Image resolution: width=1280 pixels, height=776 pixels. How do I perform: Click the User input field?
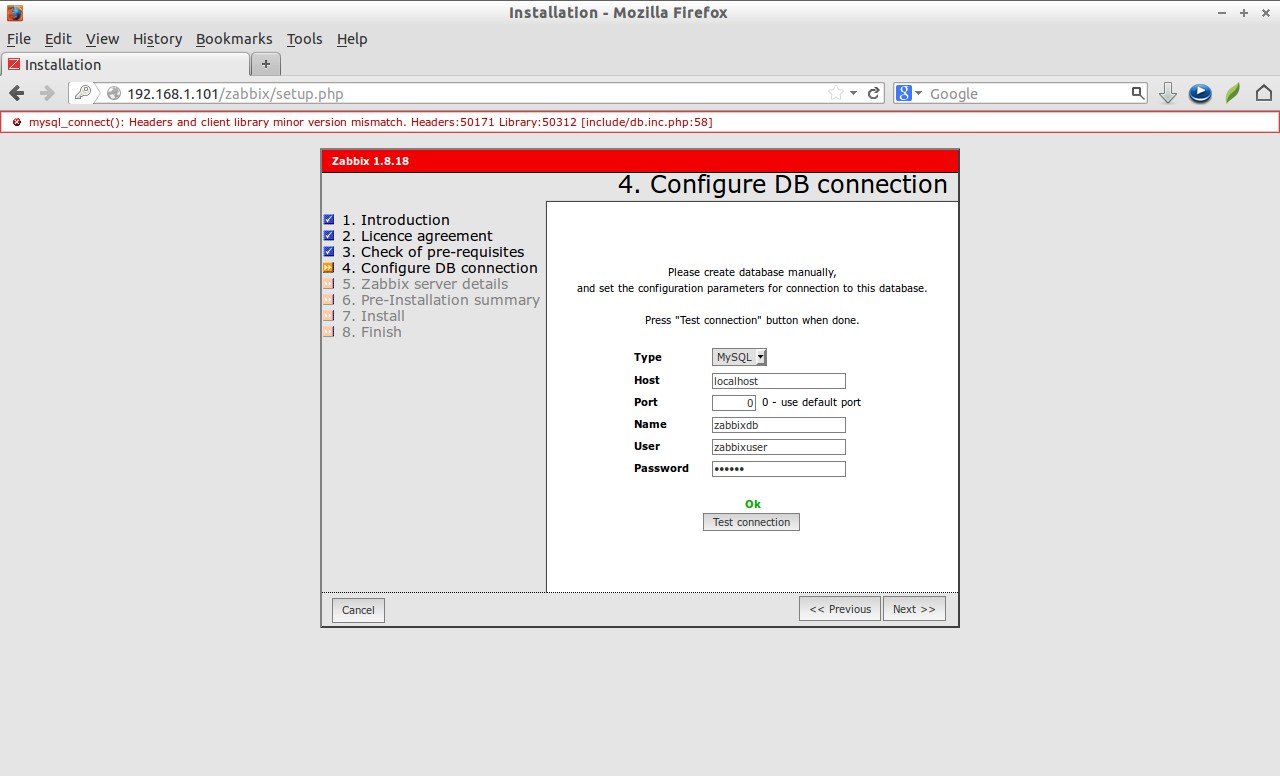click(779, 447)
